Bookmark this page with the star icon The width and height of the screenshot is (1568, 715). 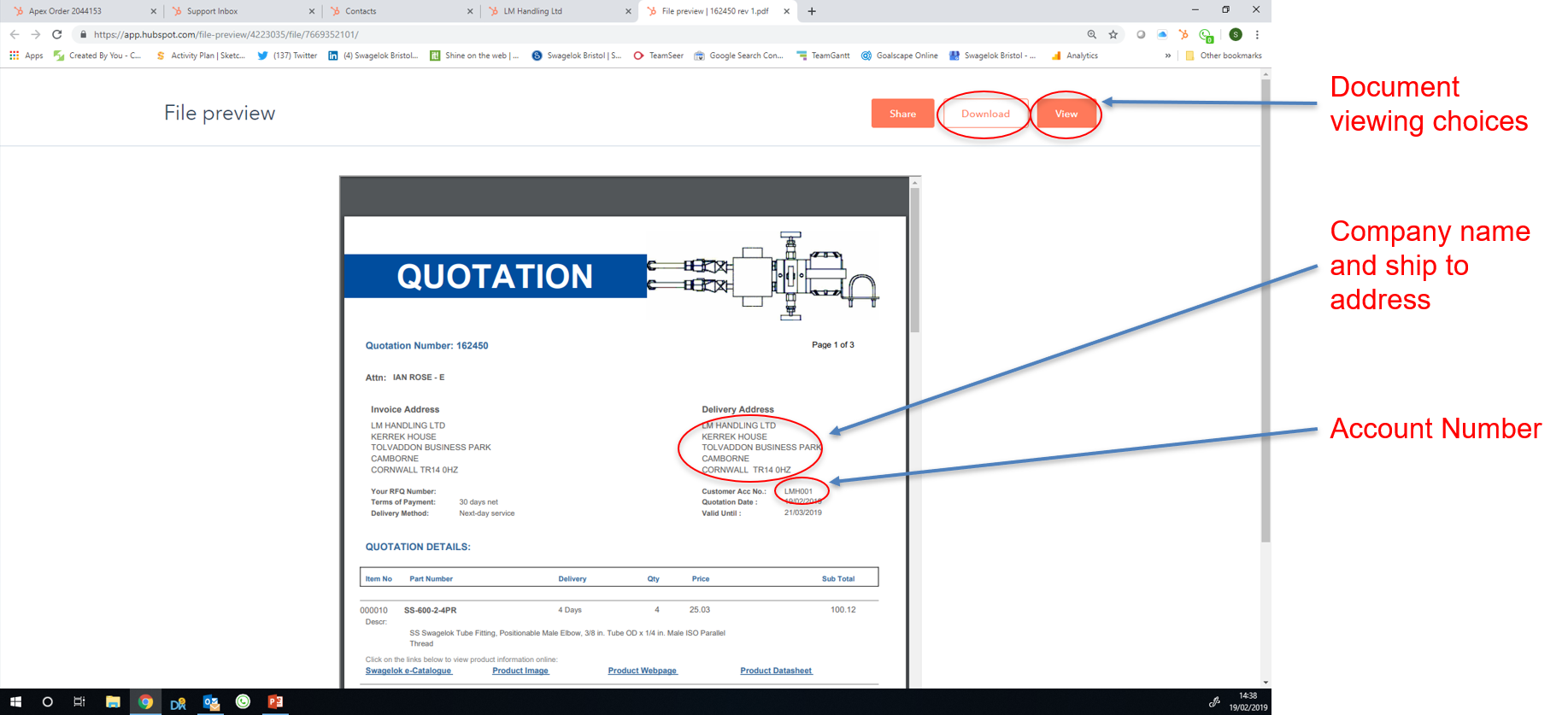point(1113,35)
